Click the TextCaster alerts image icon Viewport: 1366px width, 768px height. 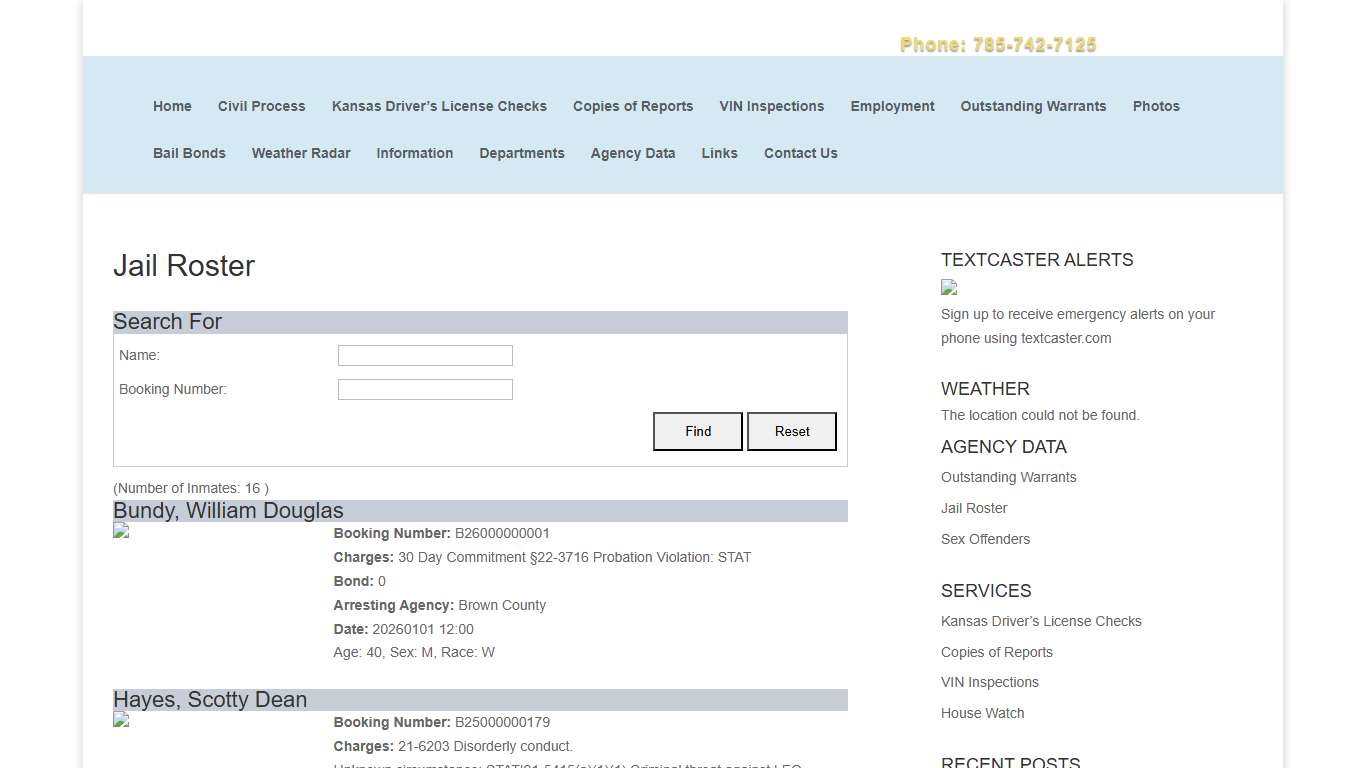(949, 288)
